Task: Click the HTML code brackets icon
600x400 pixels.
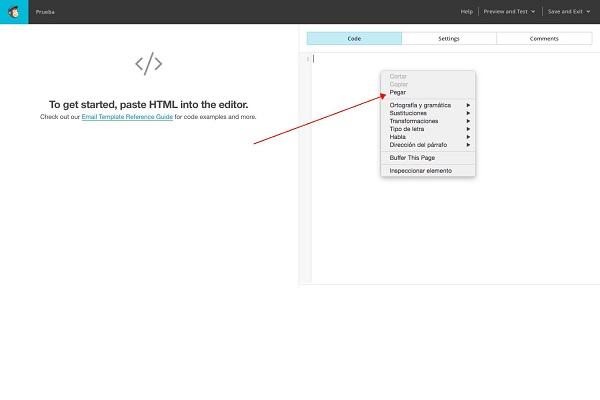Action: (x=148, y=64)
